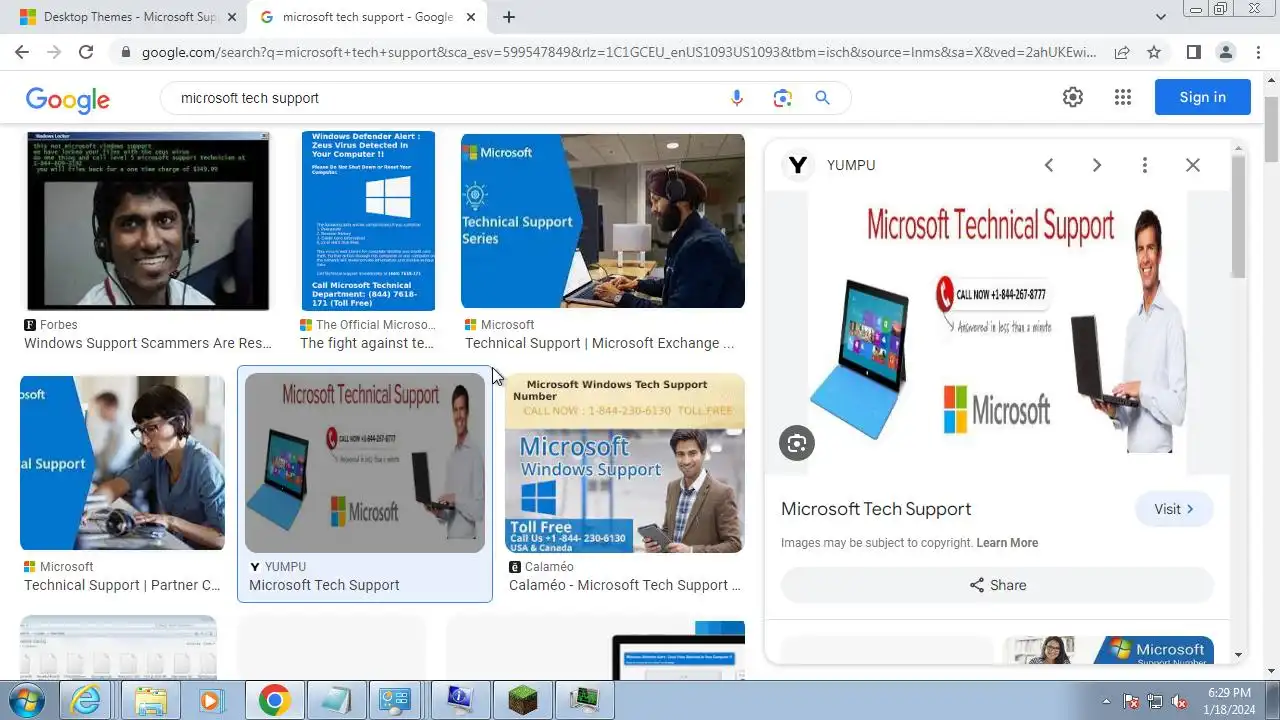Viewport: 1280px width, 720px height.
Task: Click the volume icon in system tray
Action: pyautogui.click(x=1179, y=701)
